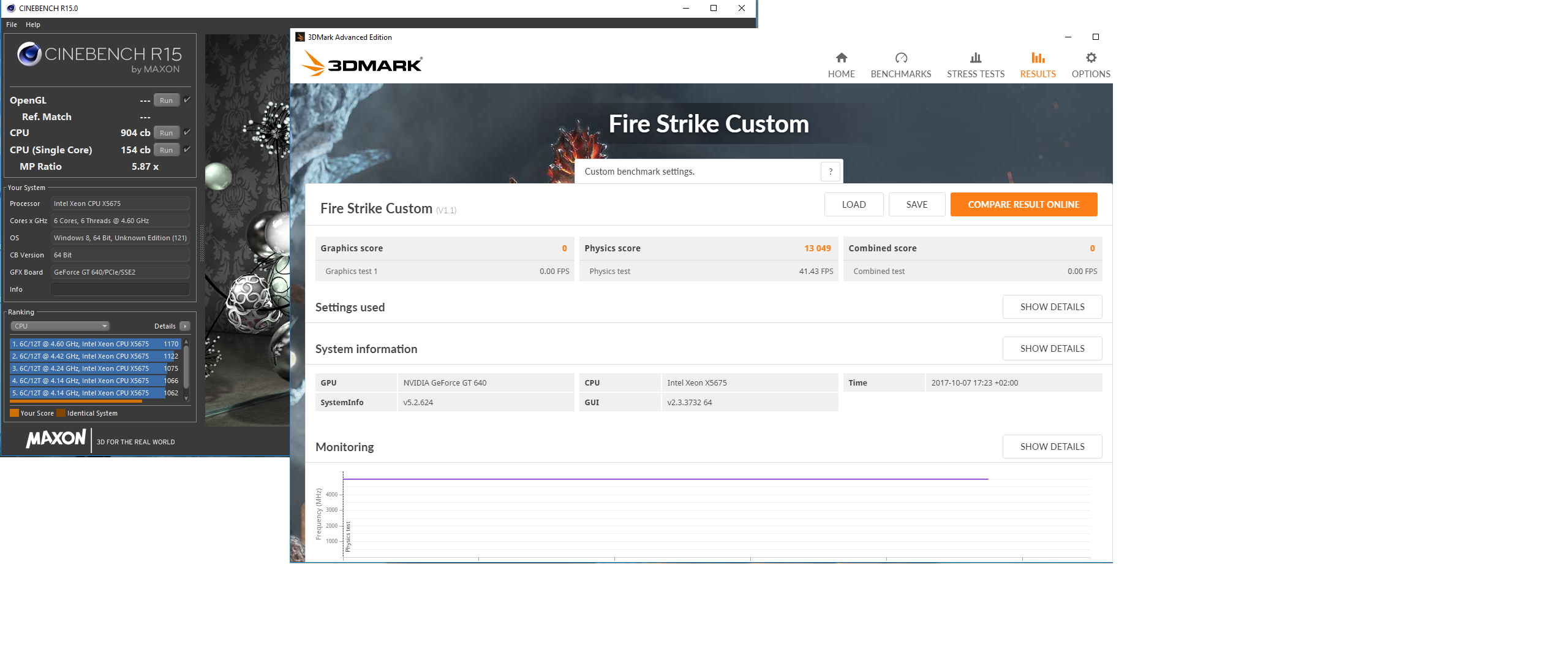This screenshot has height=662, width=1568.
Task: Click the 3DMark logo
Action: tap(361, 63)
